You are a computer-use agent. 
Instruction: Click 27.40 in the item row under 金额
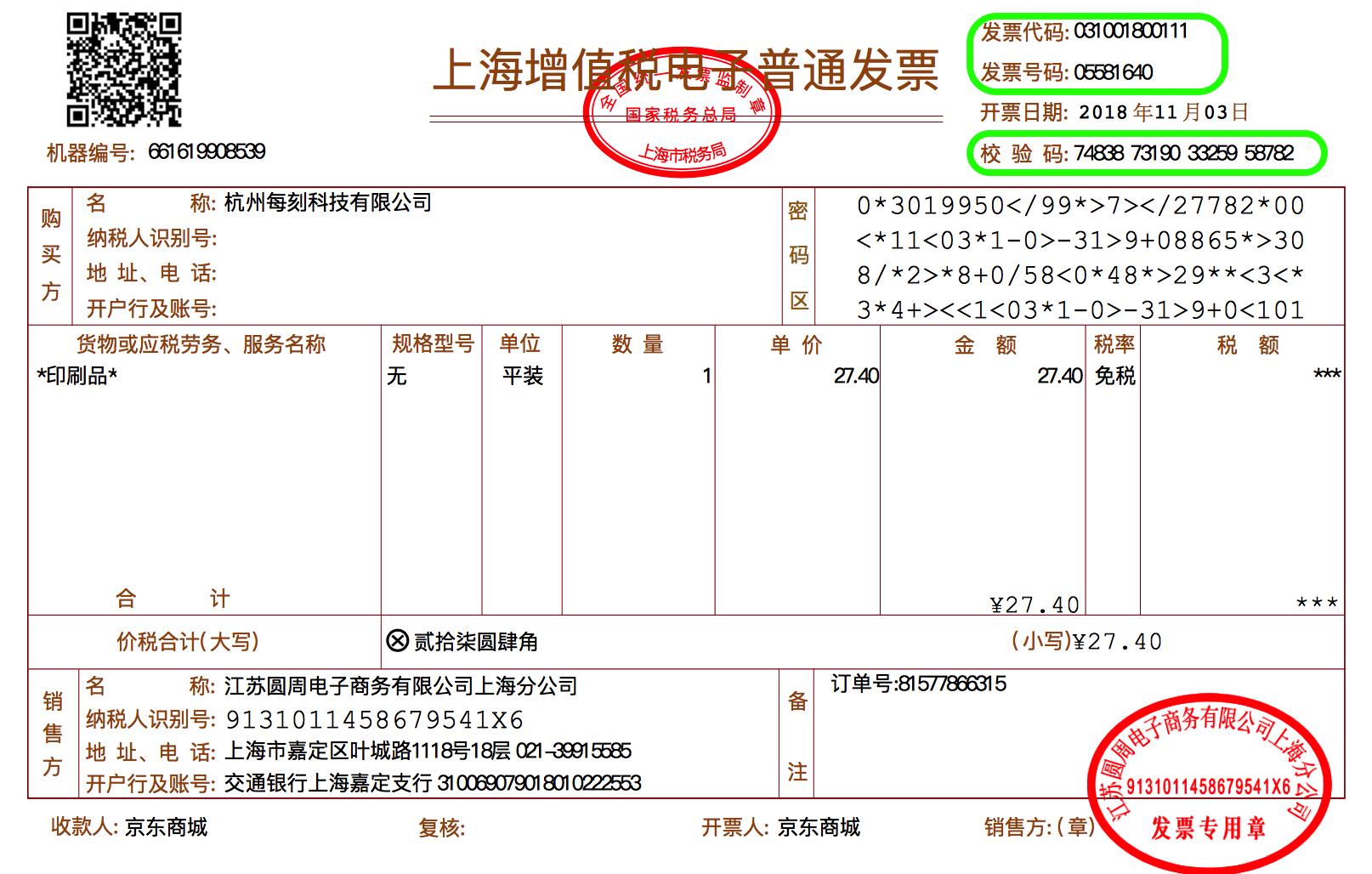(1060, 376)
